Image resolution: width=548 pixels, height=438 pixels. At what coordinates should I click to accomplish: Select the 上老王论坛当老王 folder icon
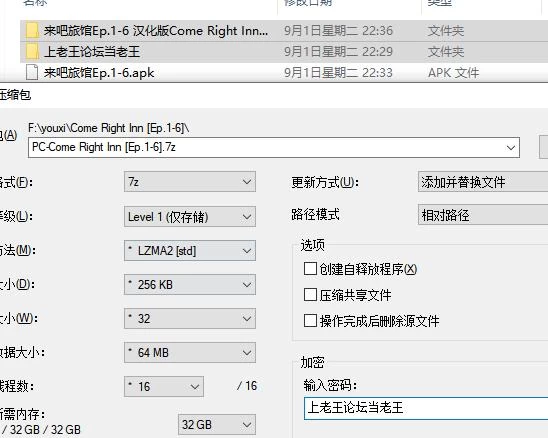coord(32,52)
